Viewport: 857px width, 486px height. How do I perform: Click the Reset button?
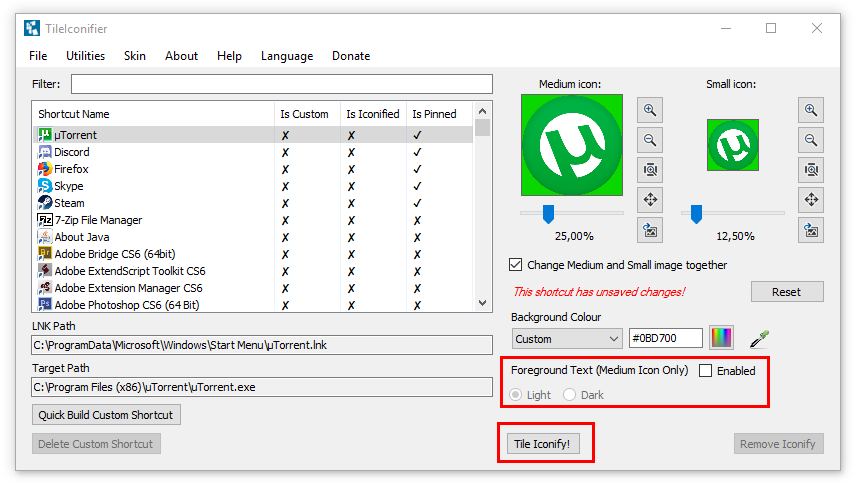click(786, 292)
